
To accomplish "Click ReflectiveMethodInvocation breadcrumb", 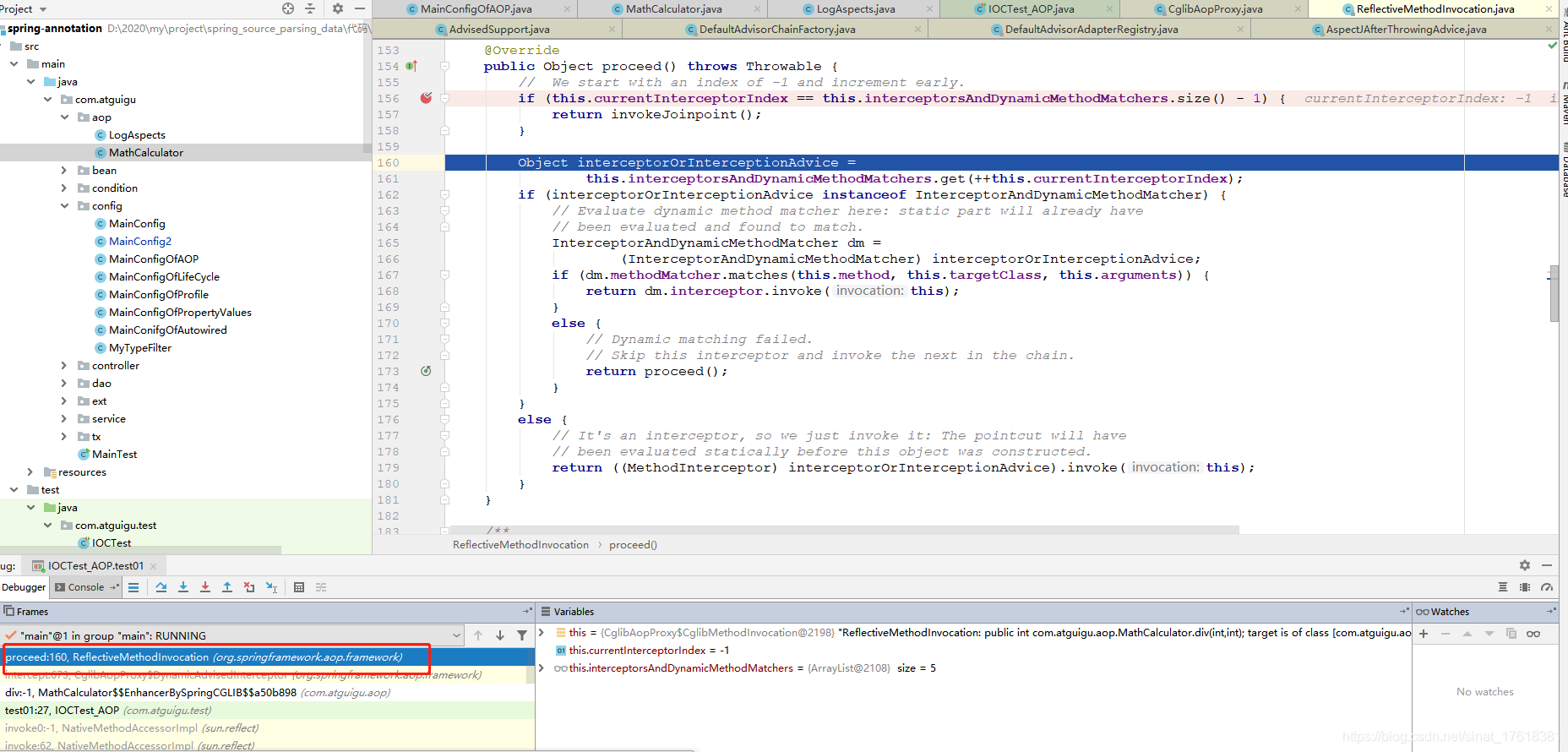I will coord(520,544).
